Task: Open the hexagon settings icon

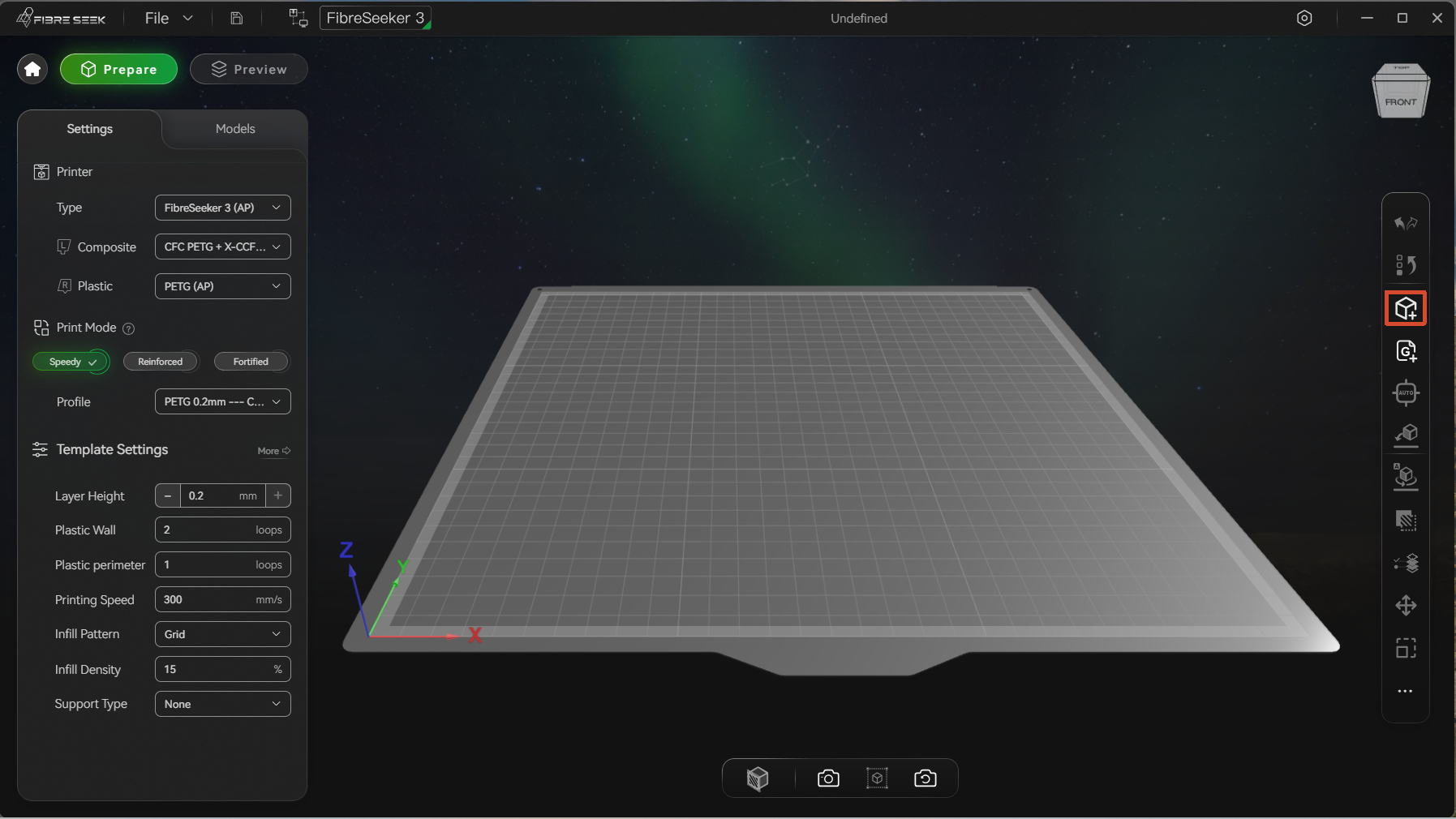Action: coord(1304,18)
